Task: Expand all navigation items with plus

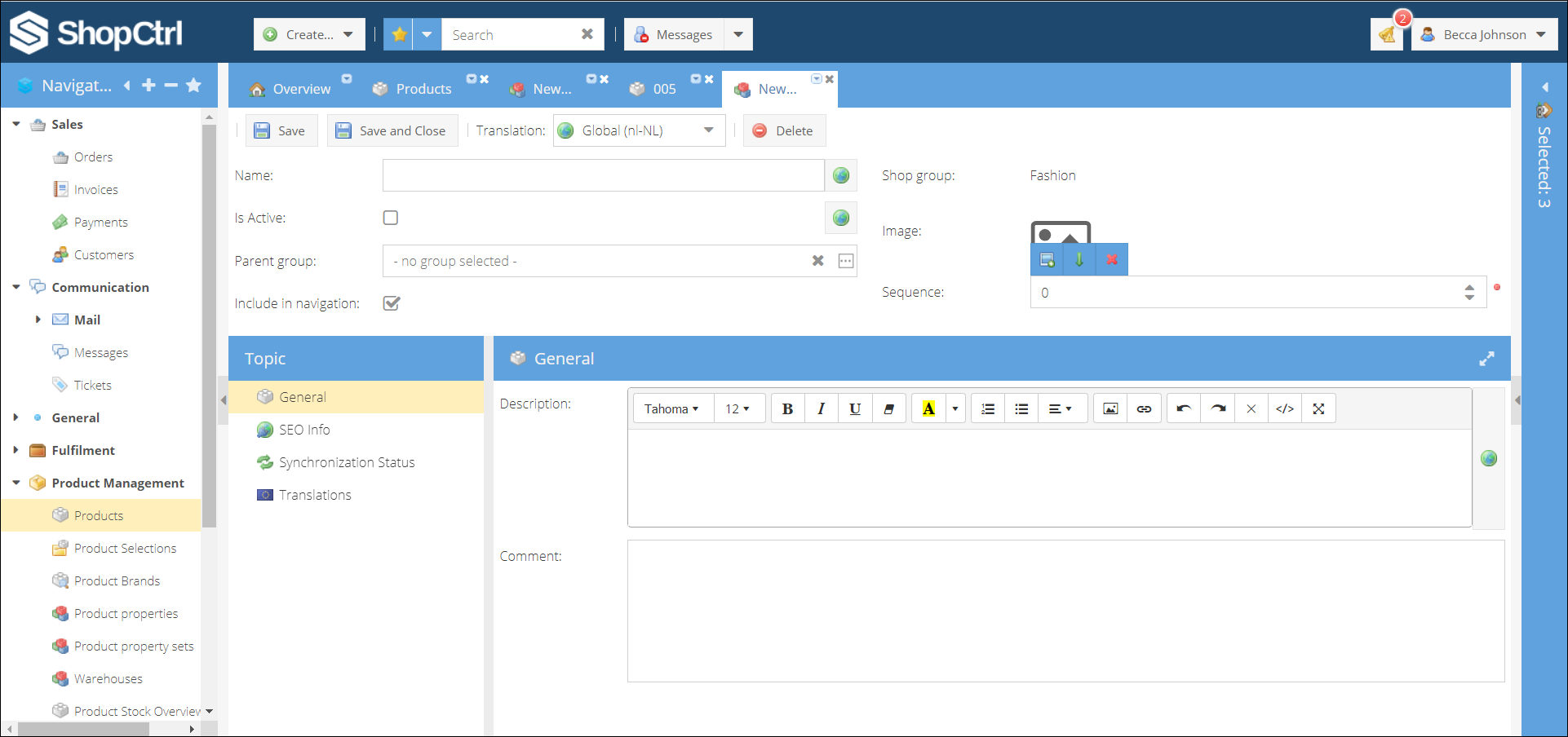Action: click(x=148, y=85)
